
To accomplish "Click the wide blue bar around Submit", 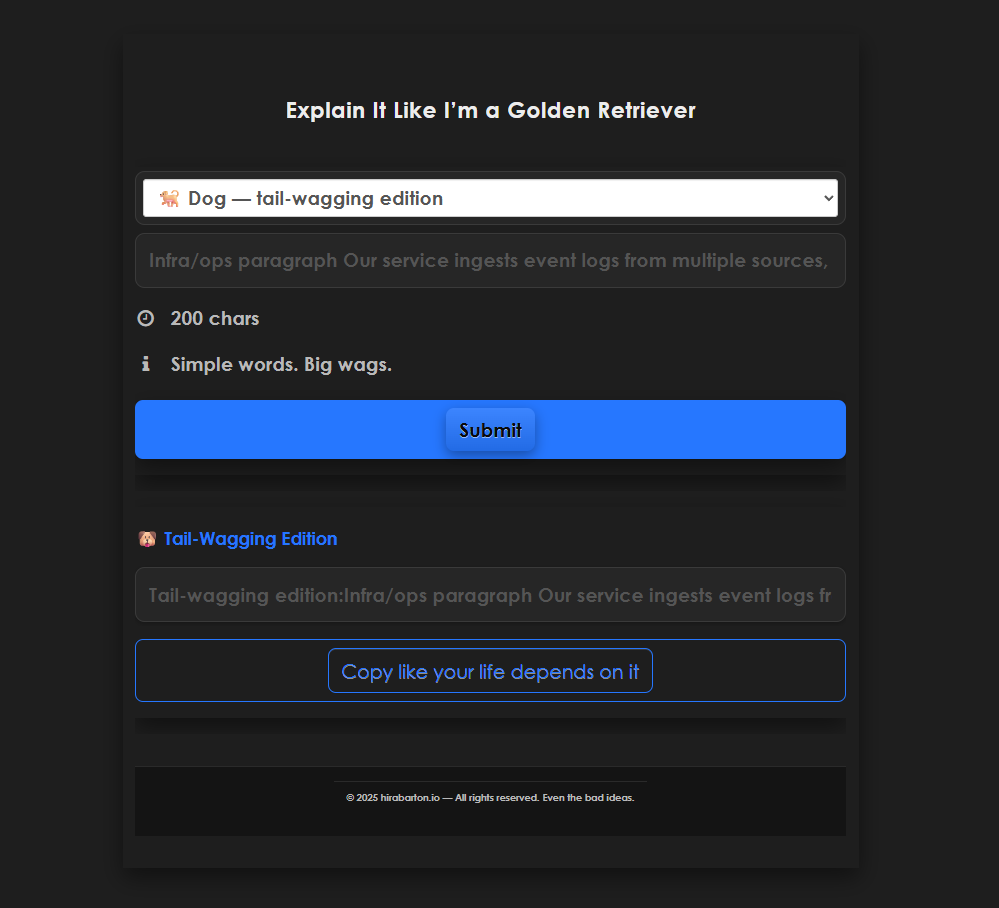I will tap(490, 429).
